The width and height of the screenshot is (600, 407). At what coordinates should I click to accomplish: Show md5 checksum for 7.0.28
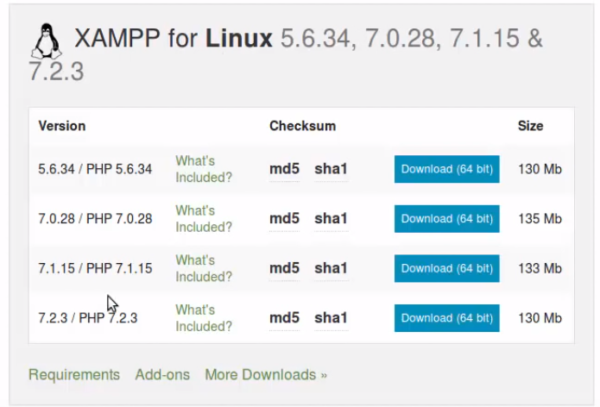tap(284, 219)
